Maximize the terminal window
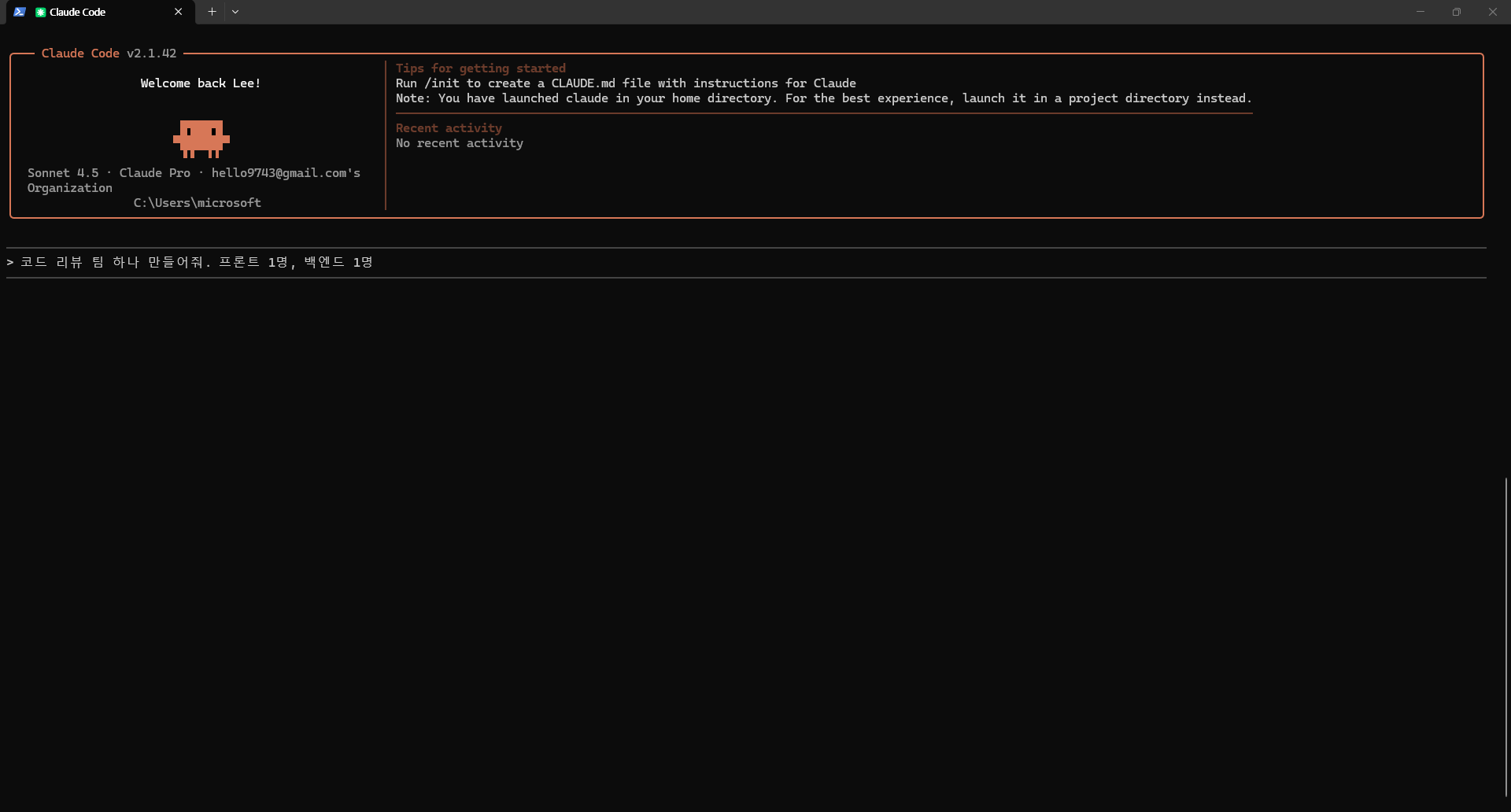 pos(1457,12)
